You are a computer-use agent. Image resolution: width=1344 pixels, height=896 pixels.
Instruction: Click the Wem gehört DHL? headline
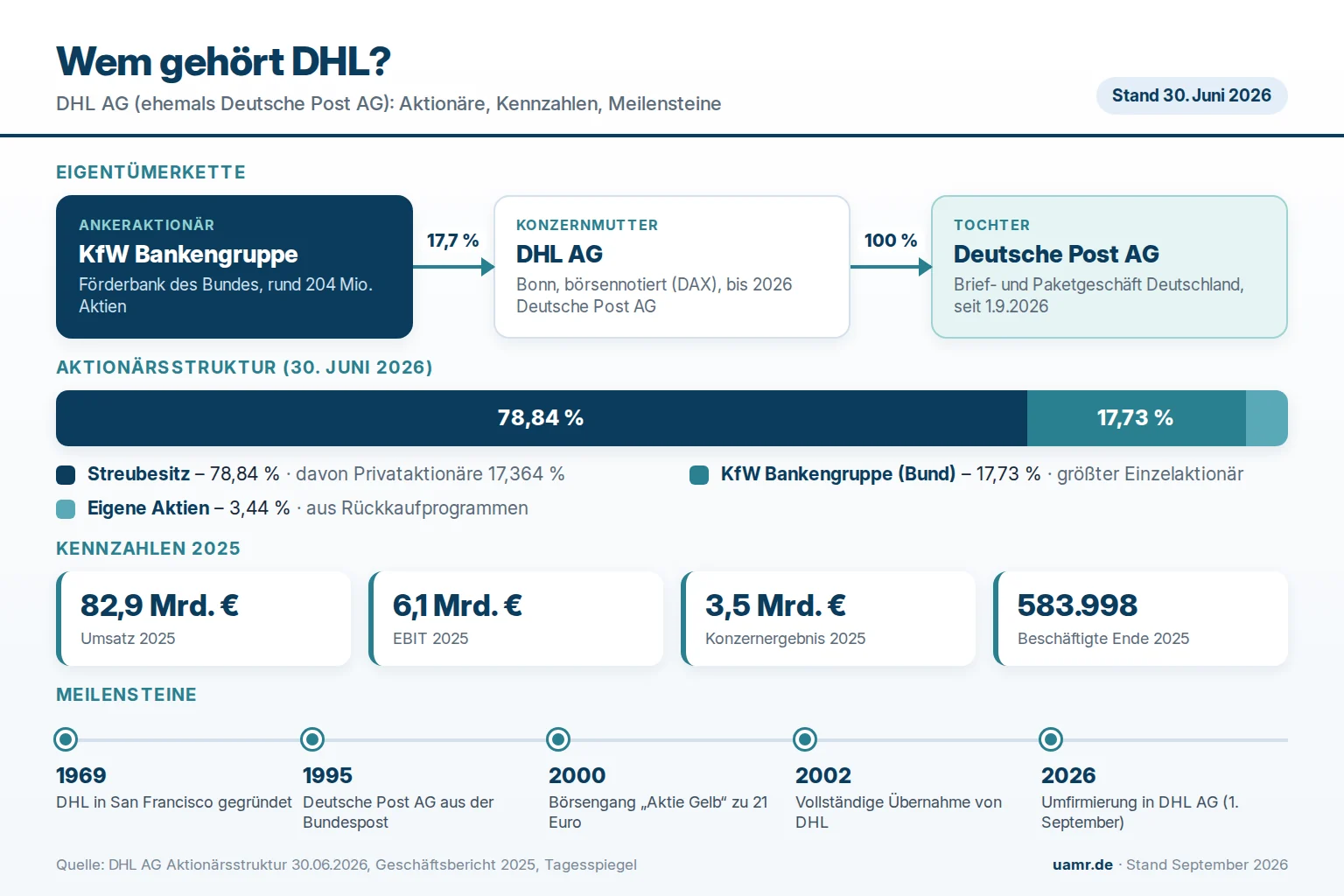pos(223,62)
